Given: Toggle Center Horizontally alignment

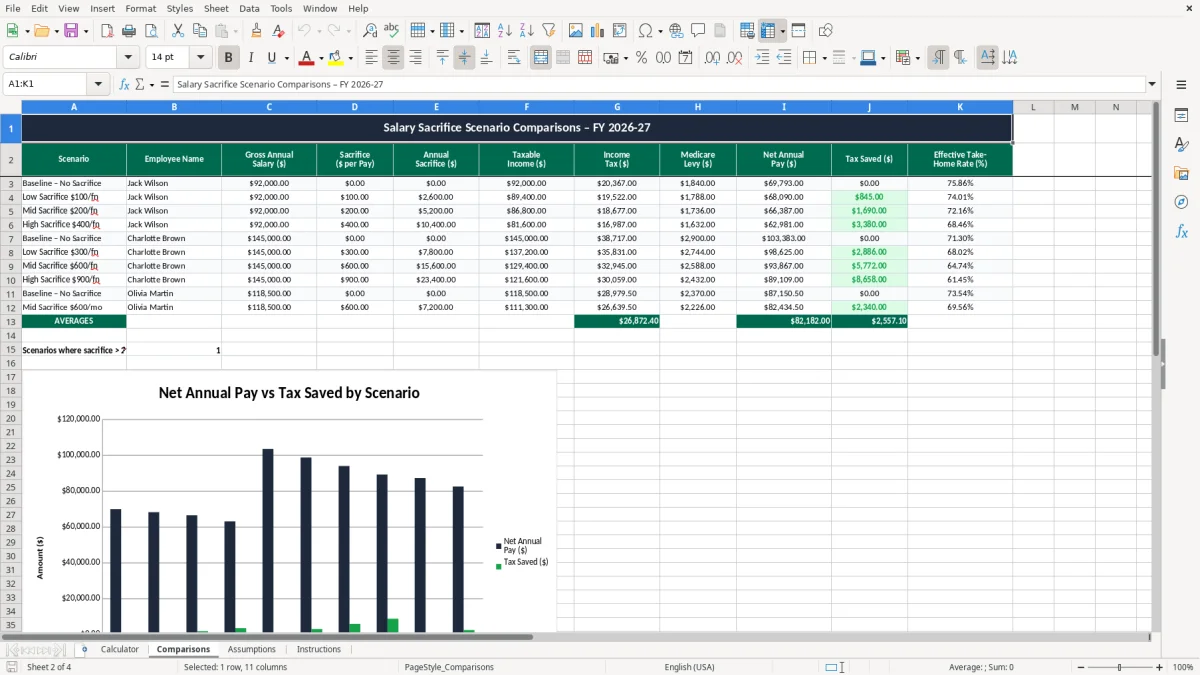Looking at the screenshot, I should pos(393,58).
